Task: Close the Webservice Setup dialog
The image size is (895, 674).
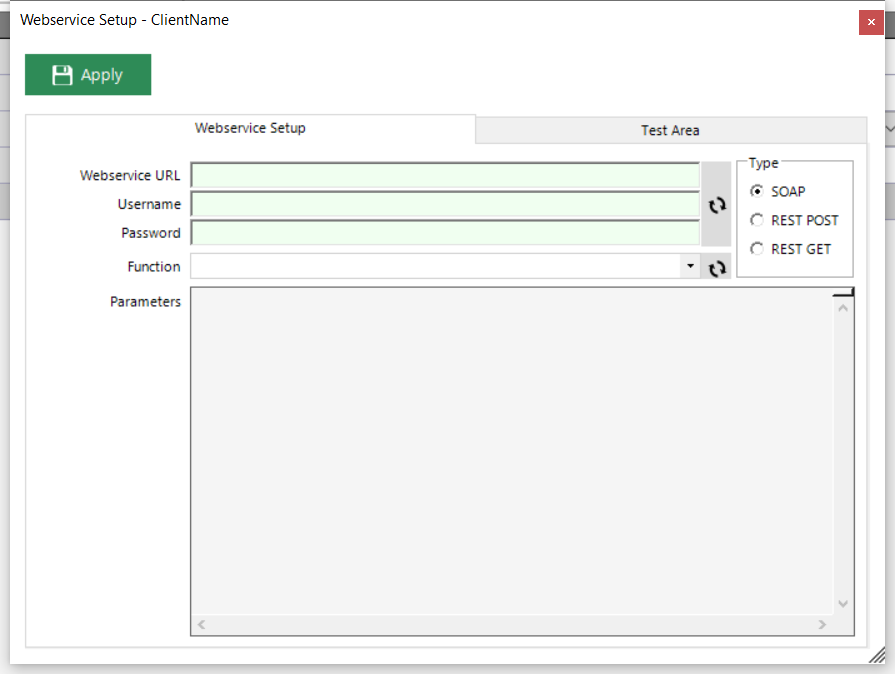Action: (871, 22)
